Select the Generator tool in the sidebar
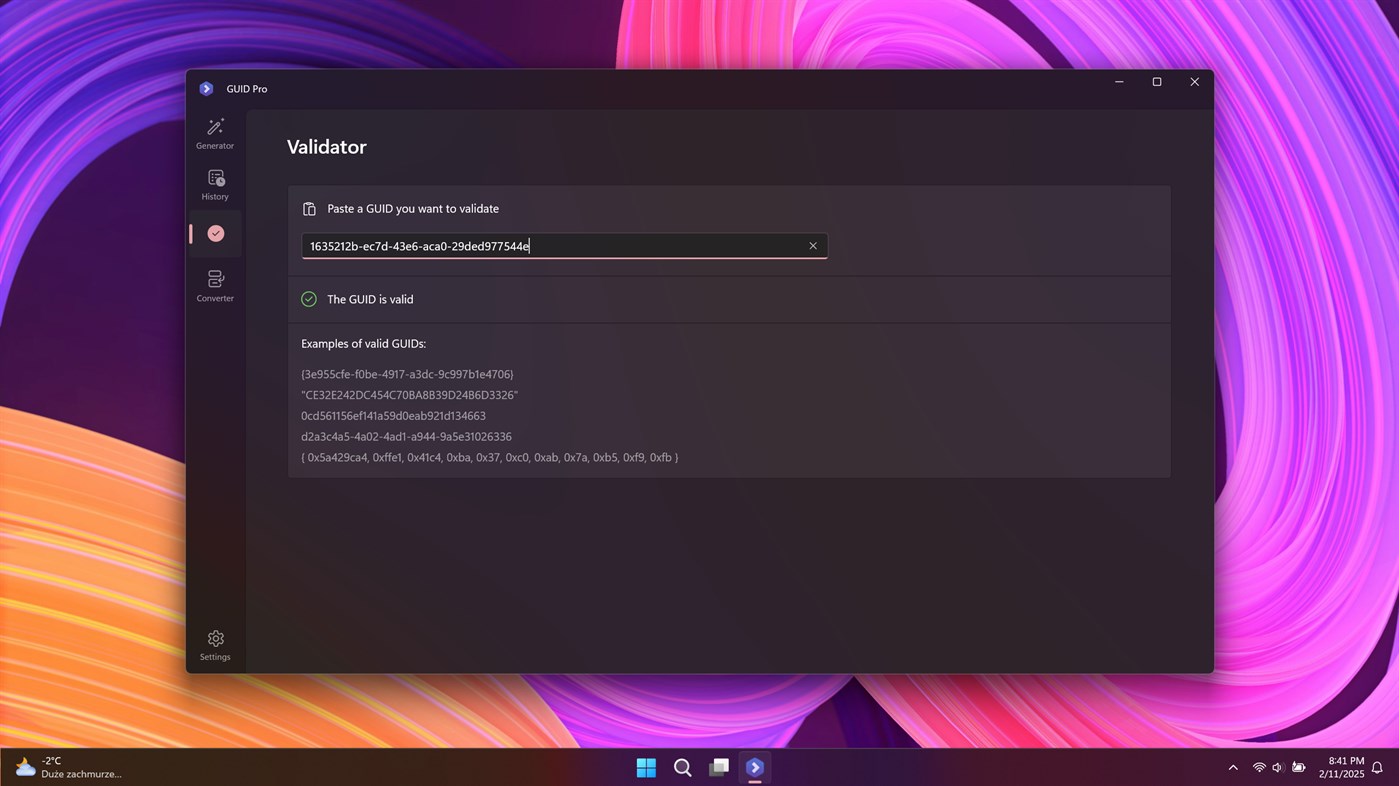1399x786 pixels. coord(215,133)
